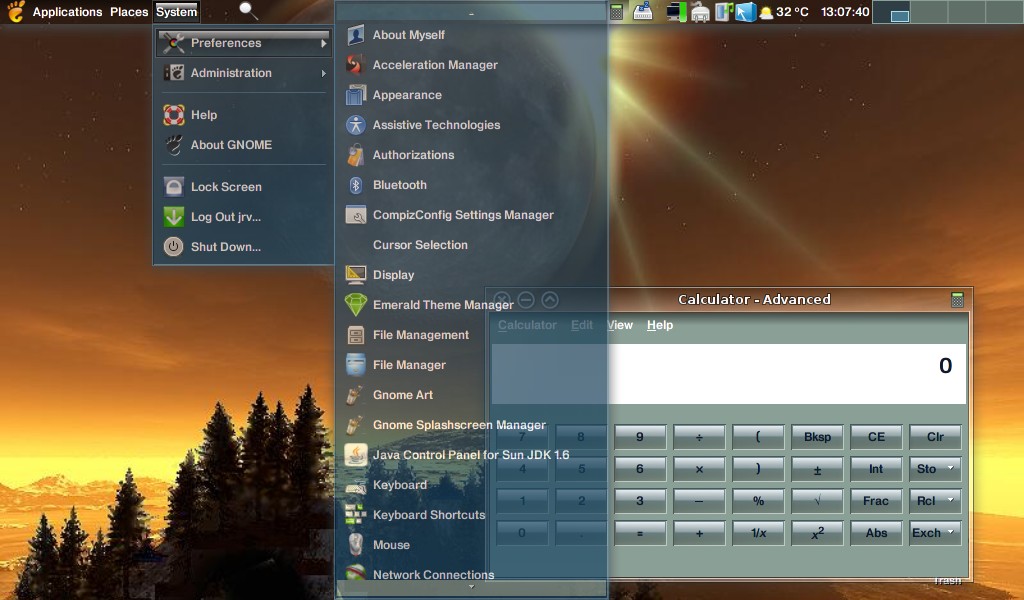The height and width of the screenshot is (600, 1024).
Task: Open Authorizations preferences entry
Action: coord(470,155)
